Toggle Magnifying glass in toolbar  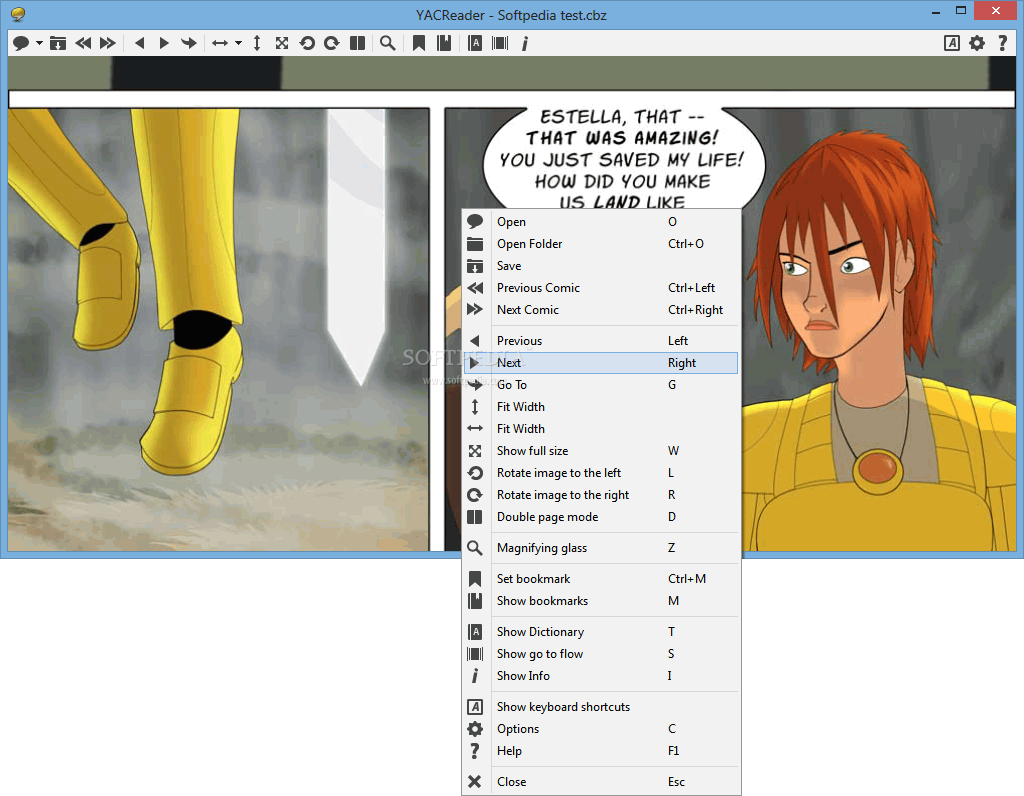(x=387, y=43)
